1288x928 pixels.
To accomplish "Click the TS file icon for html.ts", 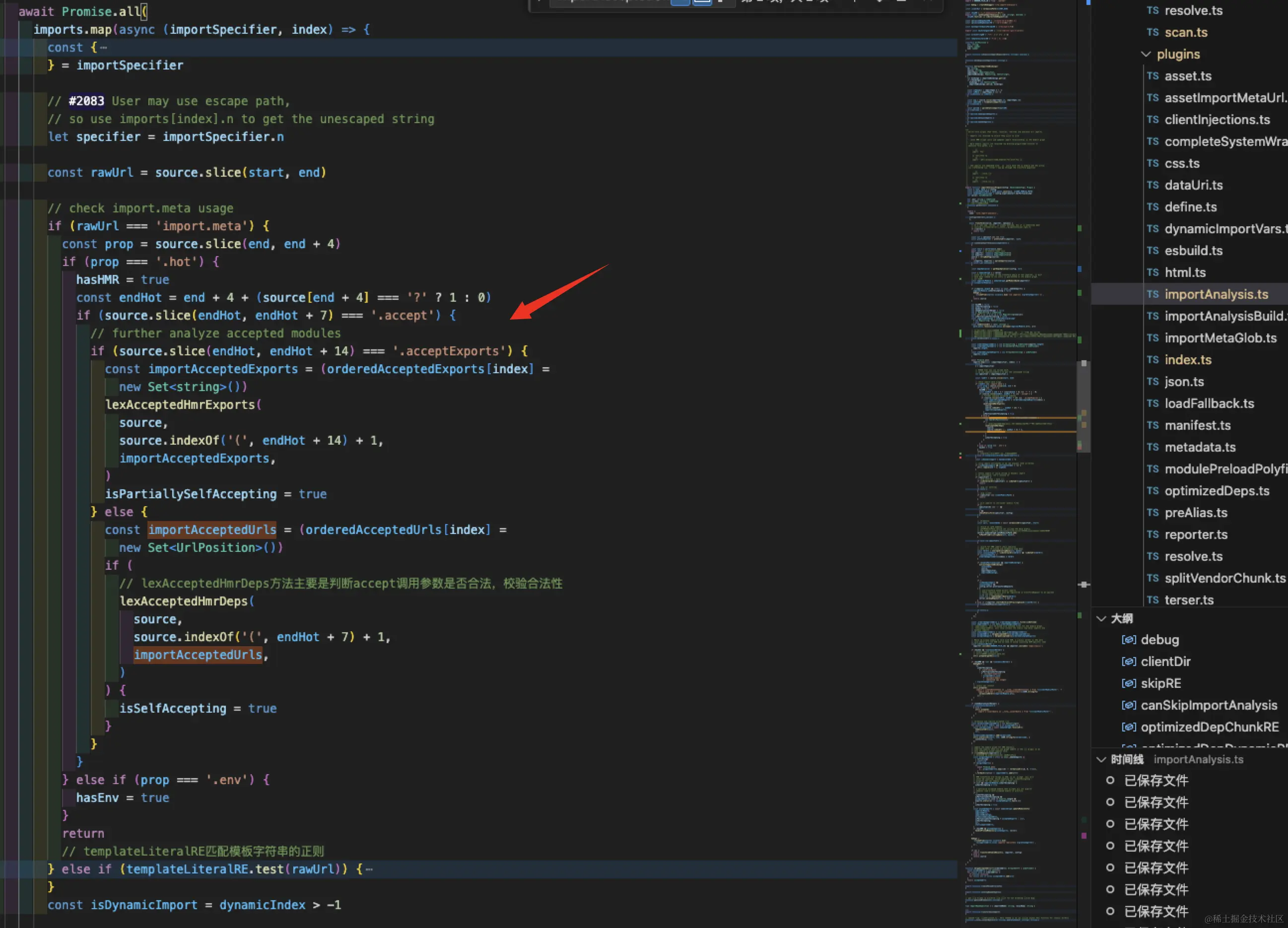I will [x=1152, y=272].
